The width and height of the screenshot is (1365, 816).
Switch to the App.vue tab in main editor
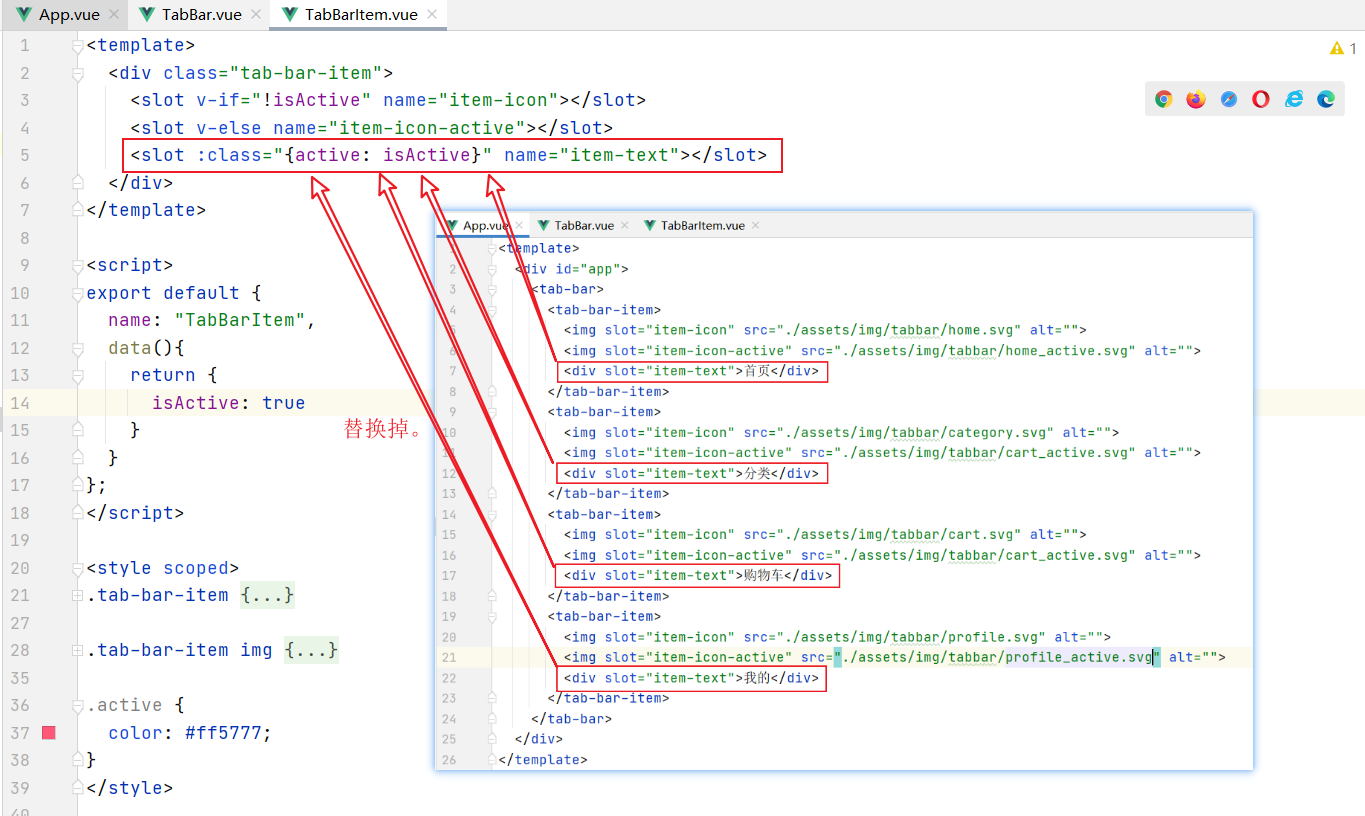point(67,15)
